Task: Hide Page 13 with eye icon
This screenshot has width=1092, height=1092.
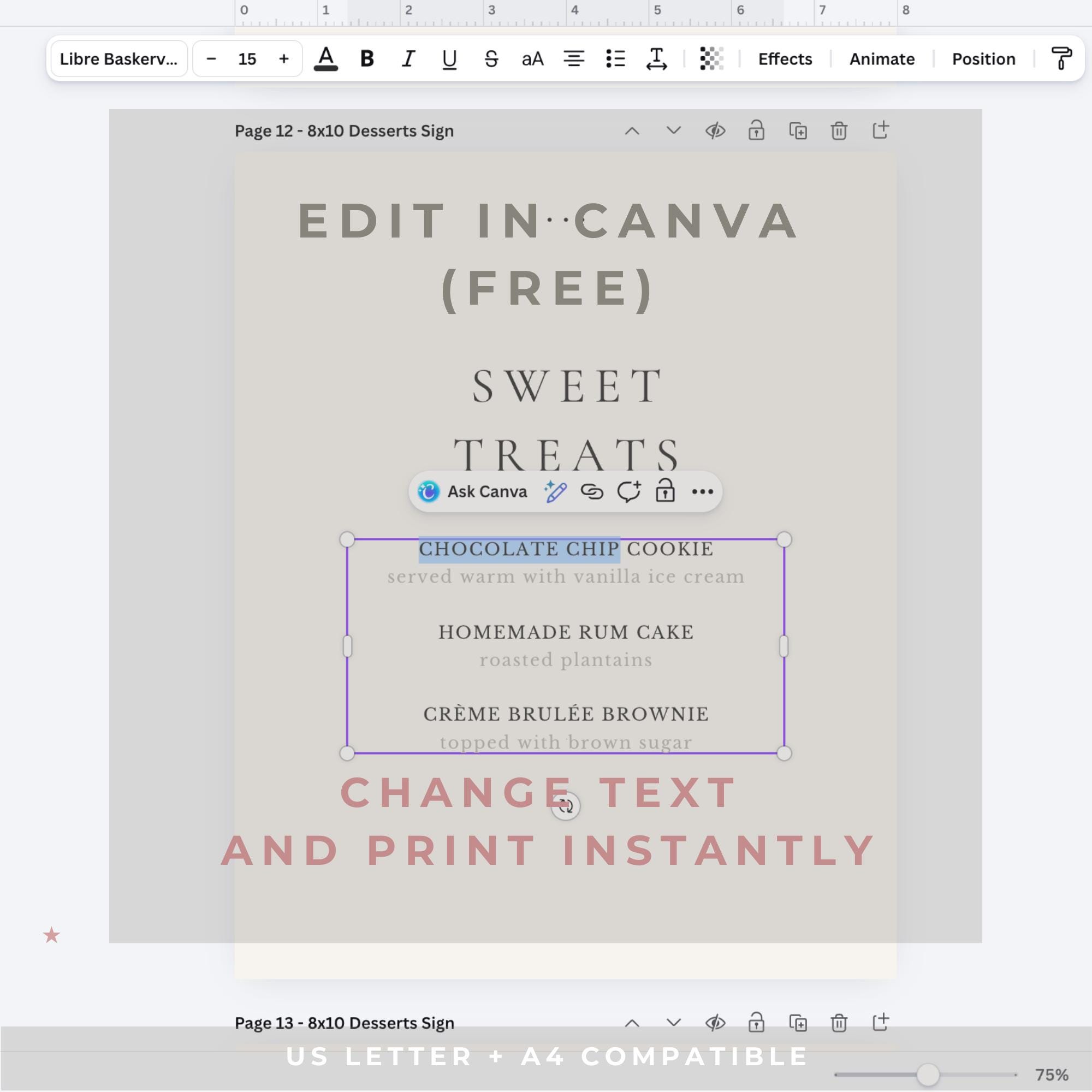Action: (715, 1023)
